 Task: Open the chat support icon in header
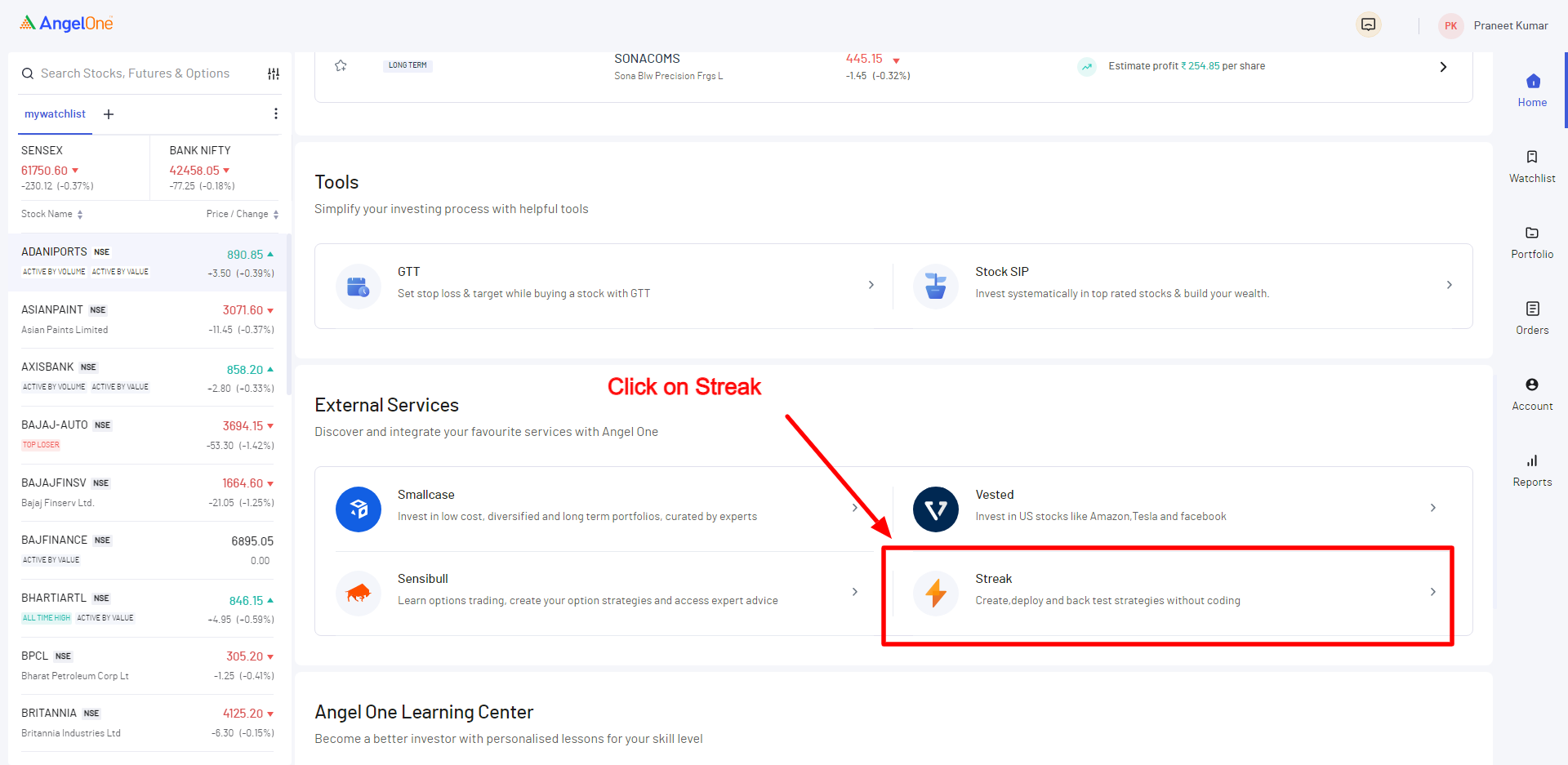[x=1368, y=25]
